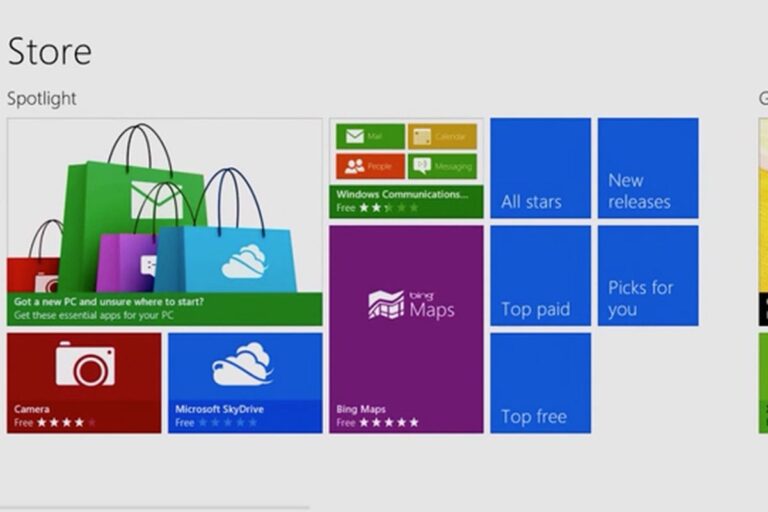
Task: Click the Camera star rating
Action: pyautogui.click(x=67, y=422)
